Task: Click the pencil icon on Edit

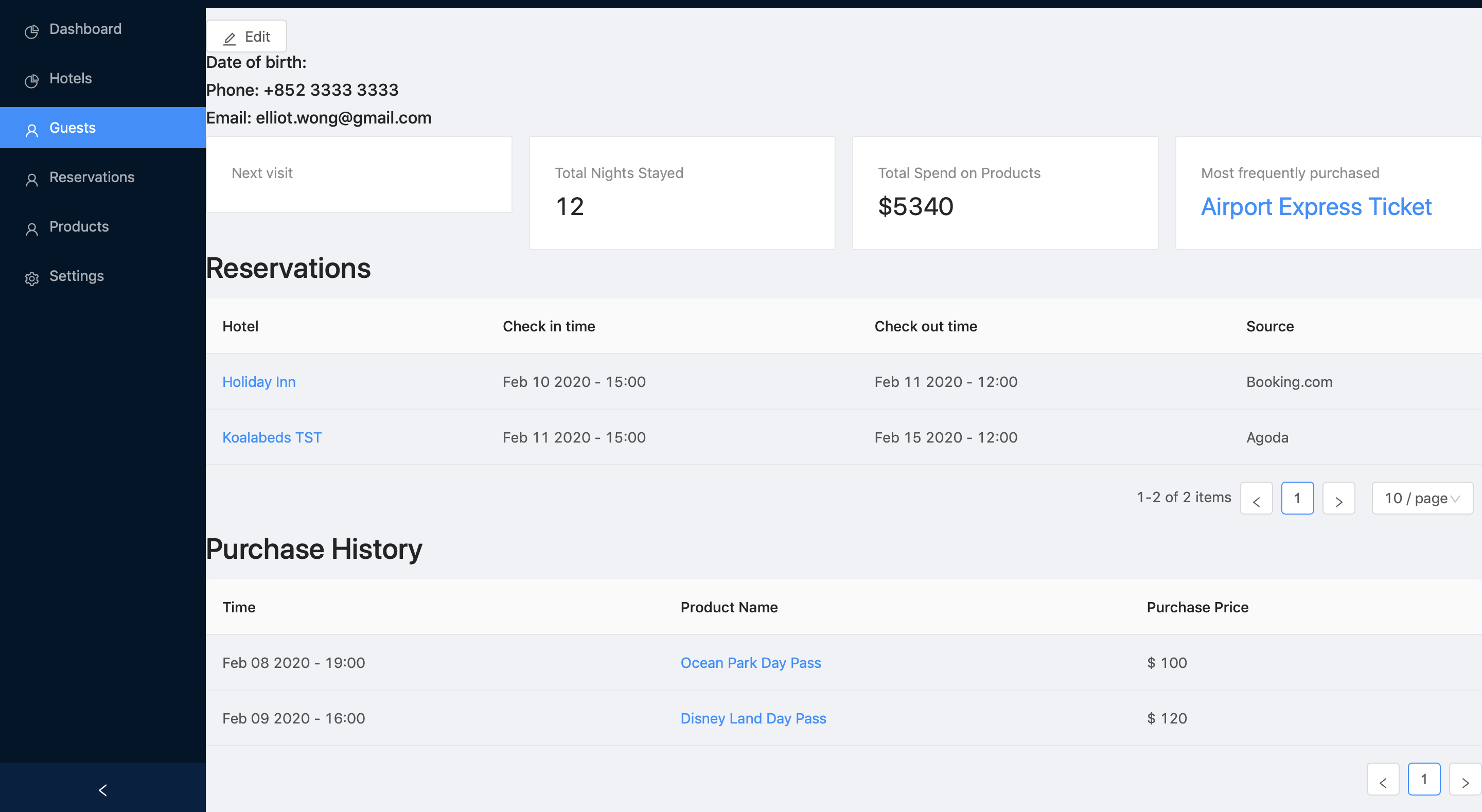Action: pyautogui.click(x=230, y=38)
